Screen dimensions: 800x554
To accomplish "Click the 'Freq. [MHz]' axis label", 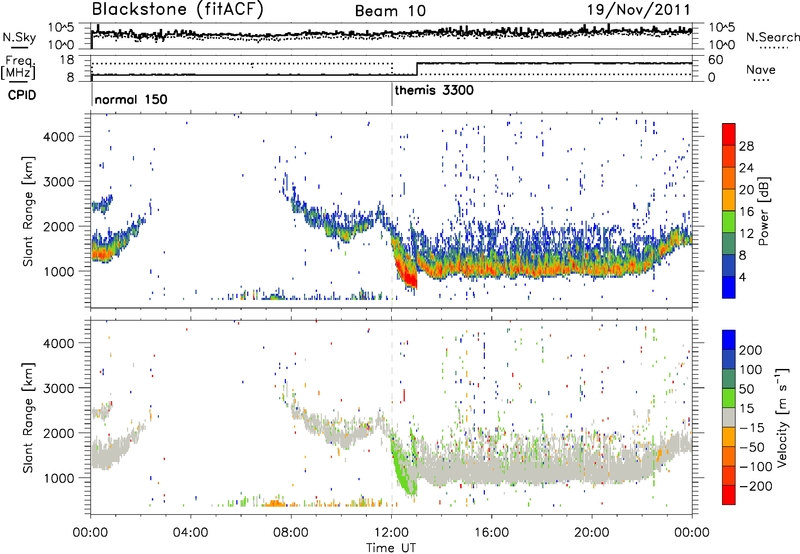I will (18, 68).
